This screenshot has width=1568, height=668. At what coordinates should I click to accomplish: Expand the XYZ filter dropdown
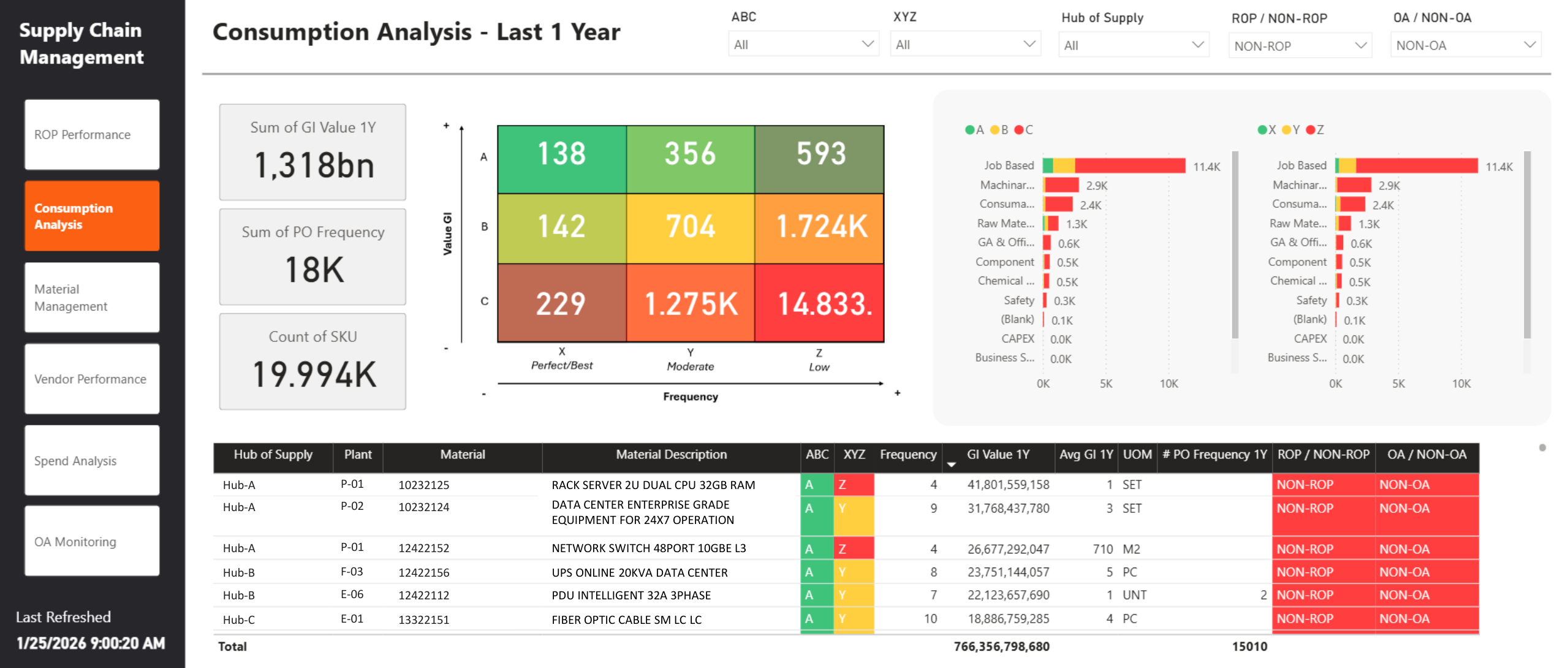[965, 44]
